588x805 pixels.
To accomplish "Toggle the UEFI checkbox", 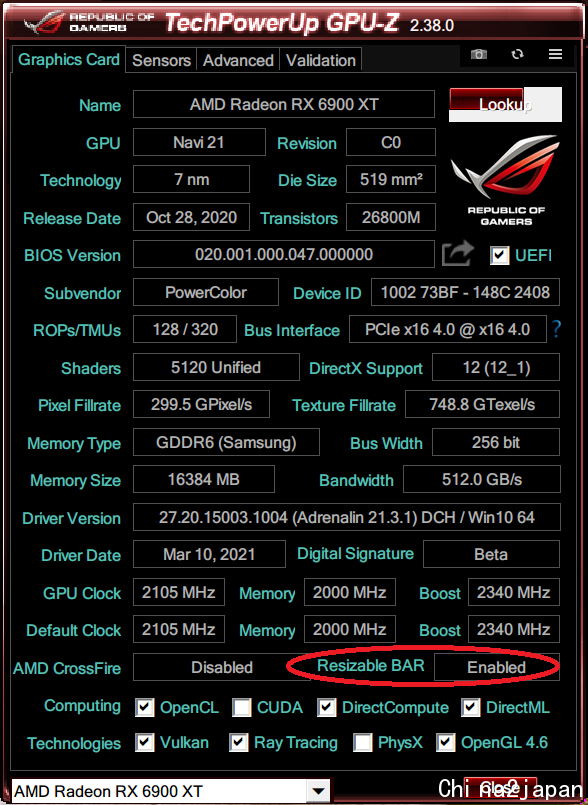I will pos(500,255).
